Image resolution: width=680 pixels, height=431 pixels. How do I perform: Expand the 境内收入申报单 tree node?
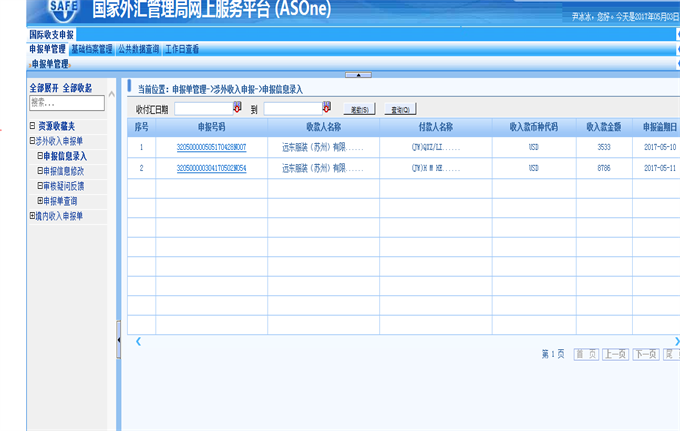(32, 216)
